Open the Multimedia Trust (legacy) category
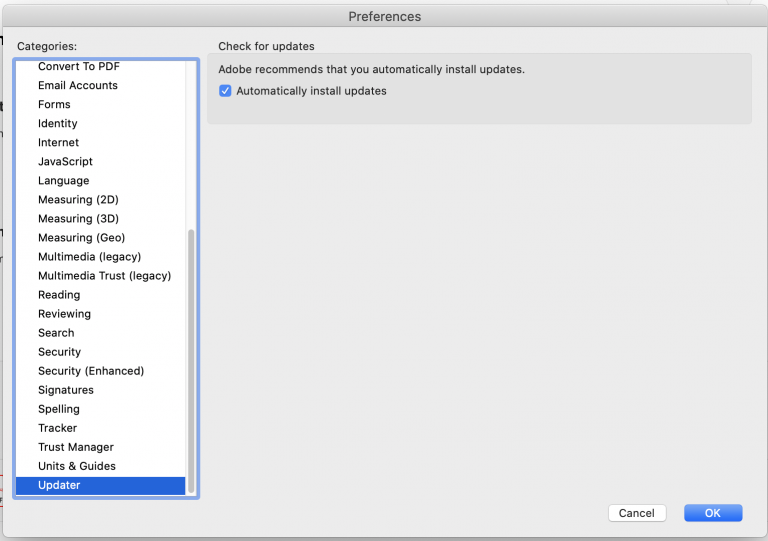 tap(104, 276)
